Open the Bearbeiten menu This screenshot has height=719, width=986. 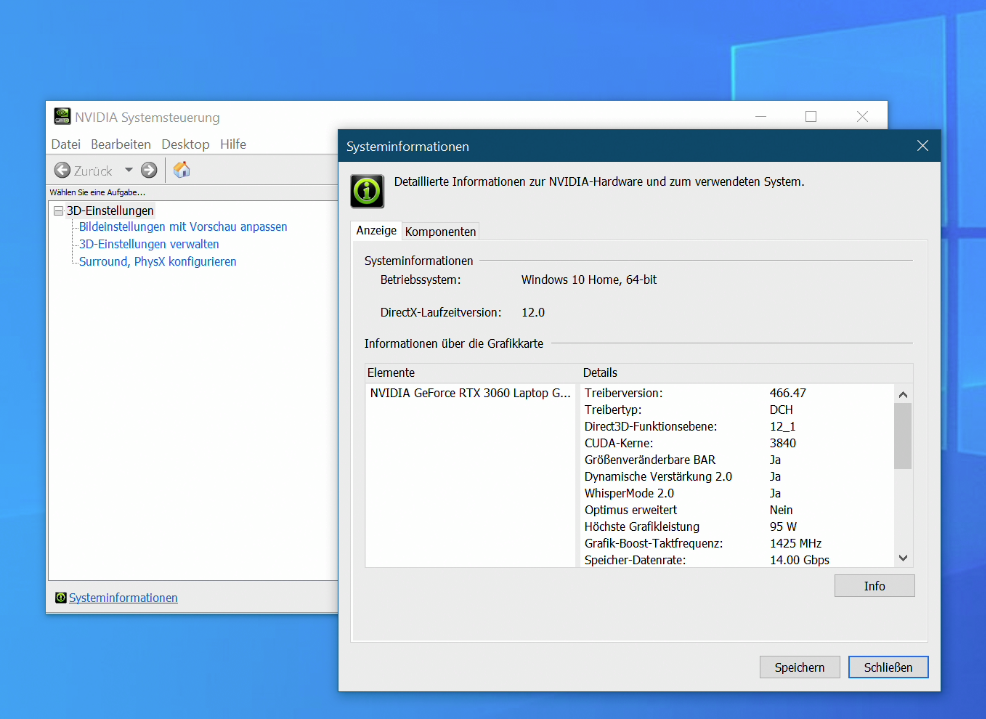(121, 144)
